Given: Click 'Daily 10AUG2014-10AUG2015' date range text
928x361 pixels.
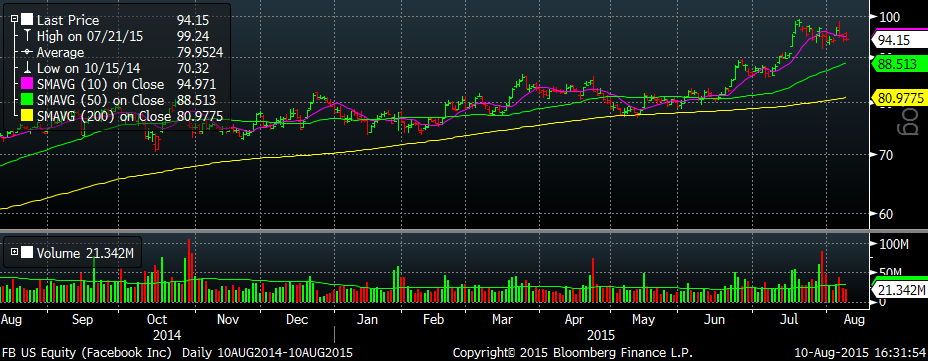Looking at the screenshot, I should point(267,353).
